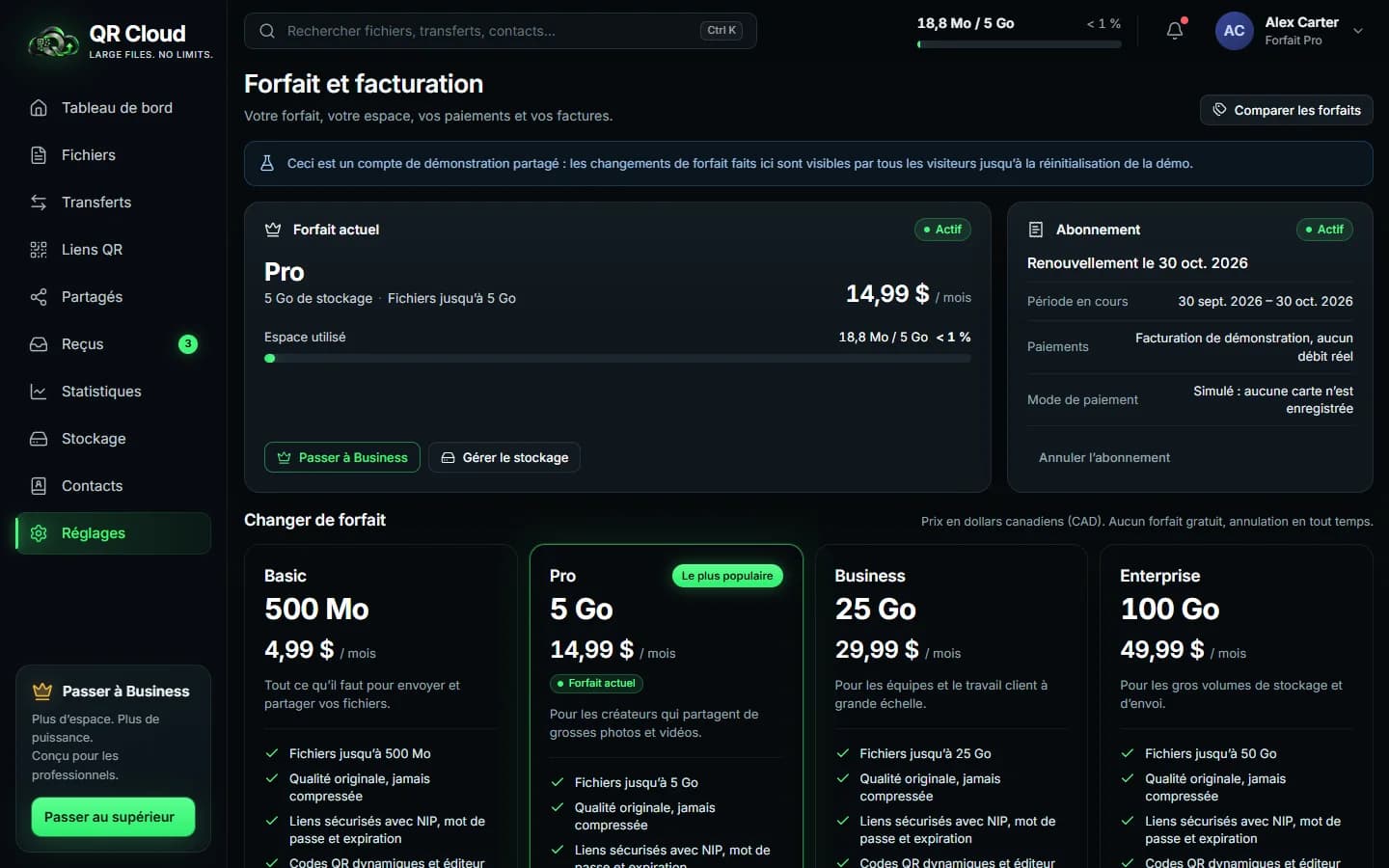This screenshot has width=1389, height=868.
Task: Click the Contacts address book icon
Action: [x=39, y=486]
